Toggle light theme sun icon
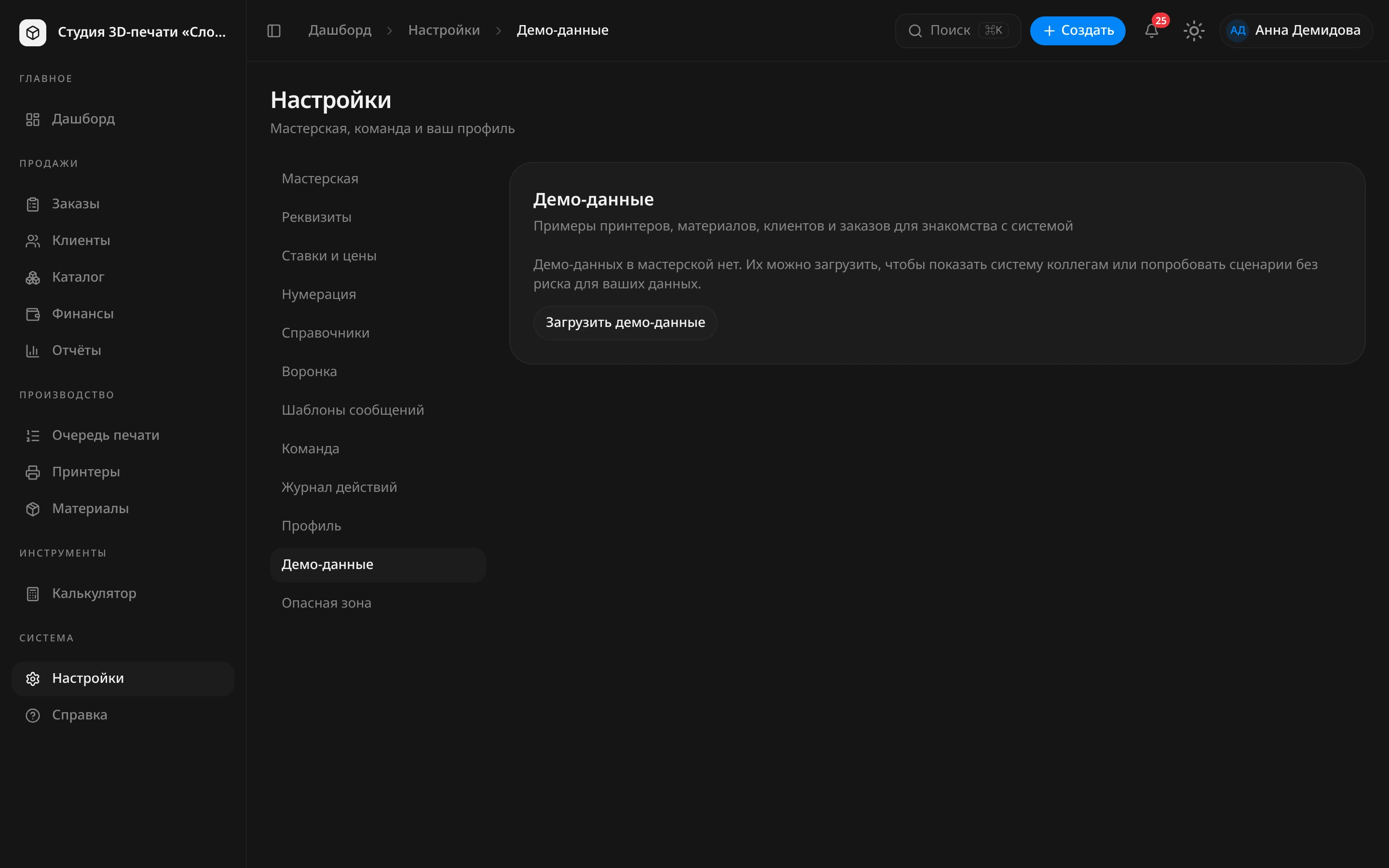This screenshot has height=868, width=1389. (1194, 30)
